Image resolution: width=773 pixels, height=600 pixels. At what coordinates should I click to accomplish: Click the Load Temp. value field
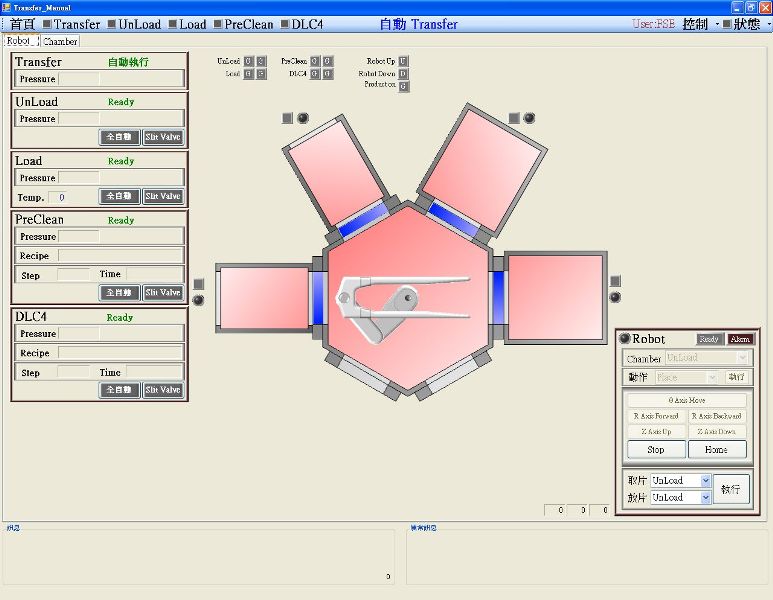pyautogui.click(x=57, y=198)
